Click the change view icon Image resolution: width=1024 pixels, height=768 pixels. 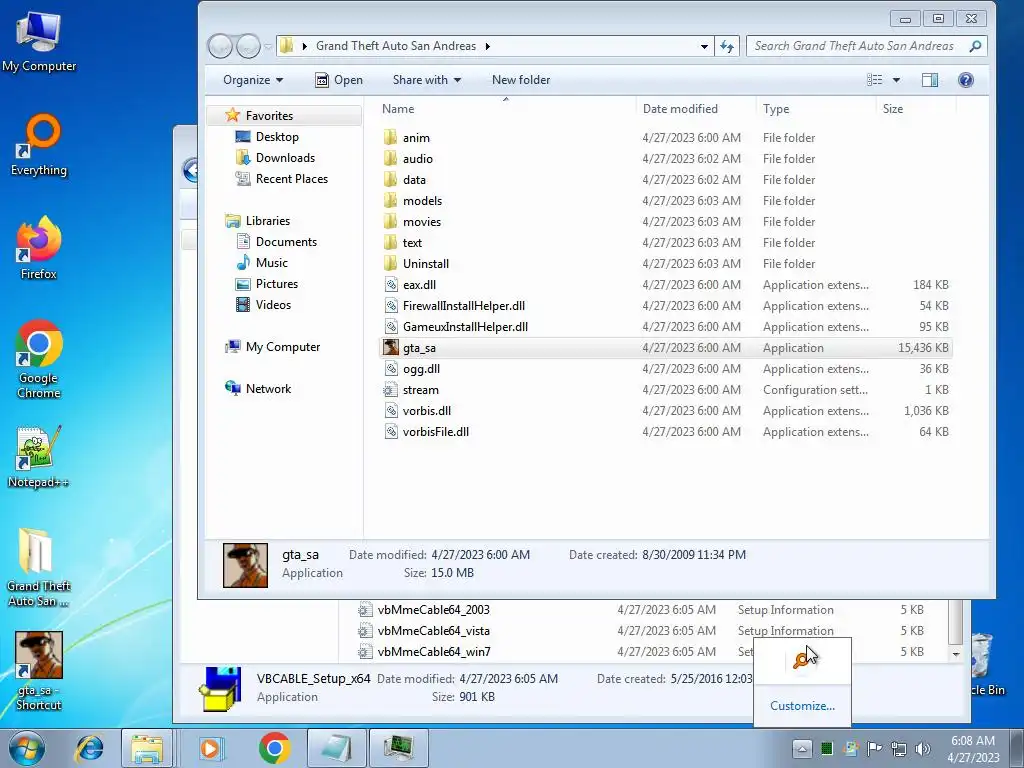(x=874, y=80)
